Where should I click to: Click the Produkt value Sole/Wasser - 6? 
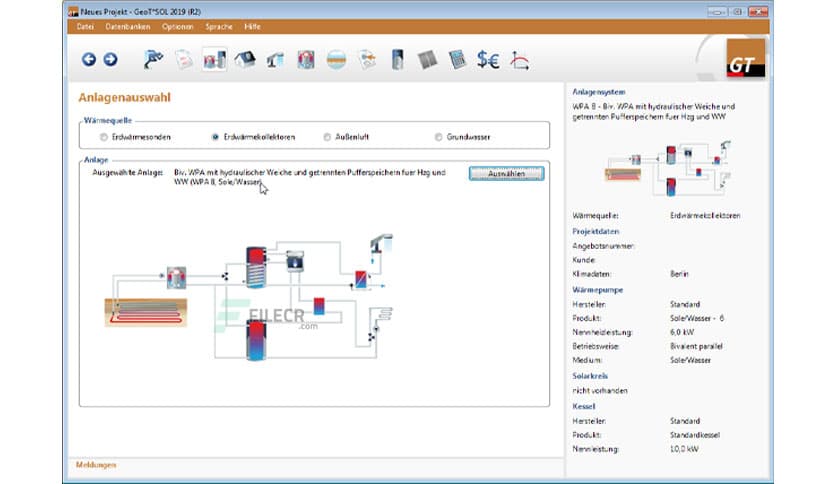[x=697, y=318]
